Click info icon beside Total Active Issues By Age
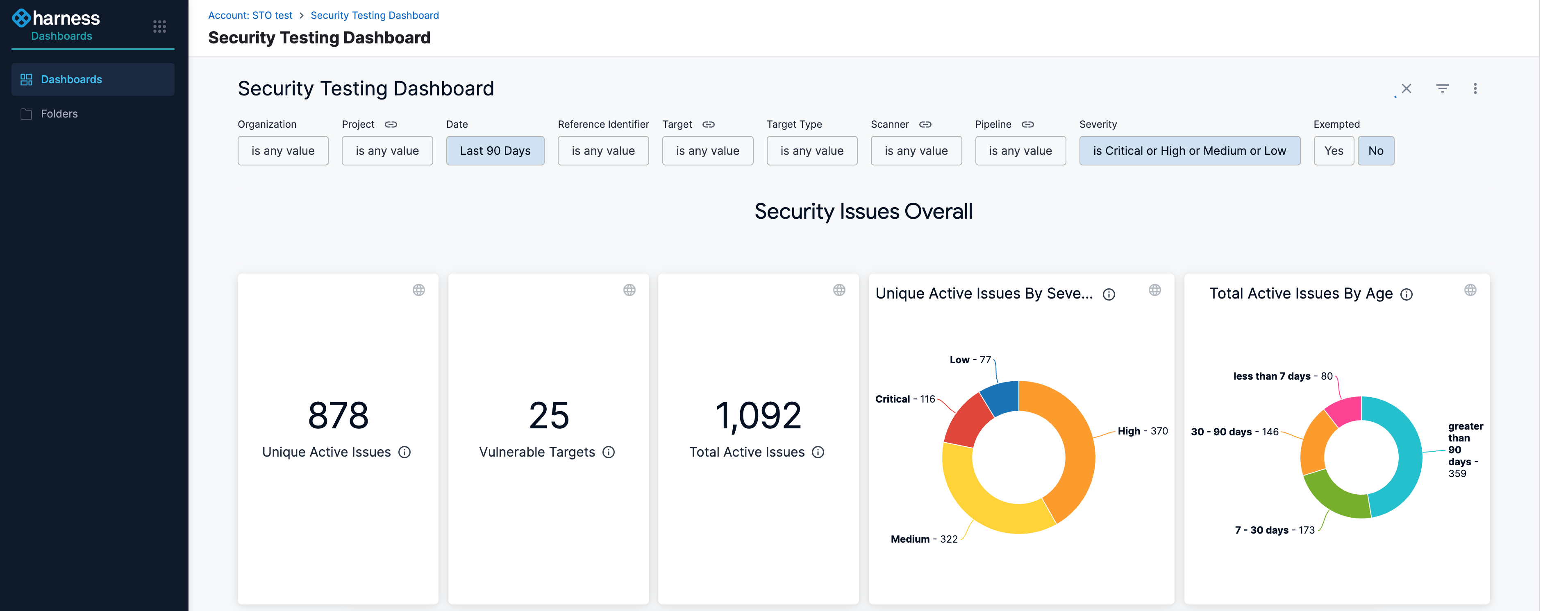1568x611 pixels. [x=1406, y=295]
